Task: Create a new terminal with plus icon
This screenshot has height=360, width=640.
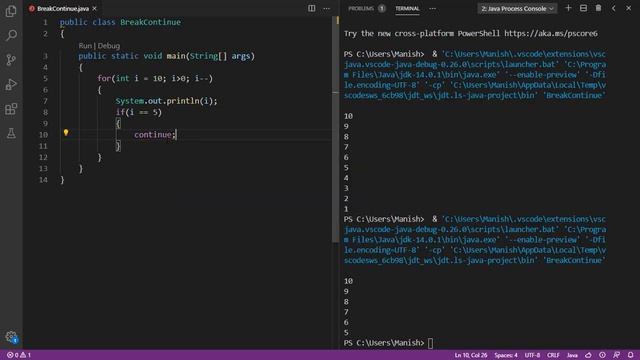Action: point(568,8)
